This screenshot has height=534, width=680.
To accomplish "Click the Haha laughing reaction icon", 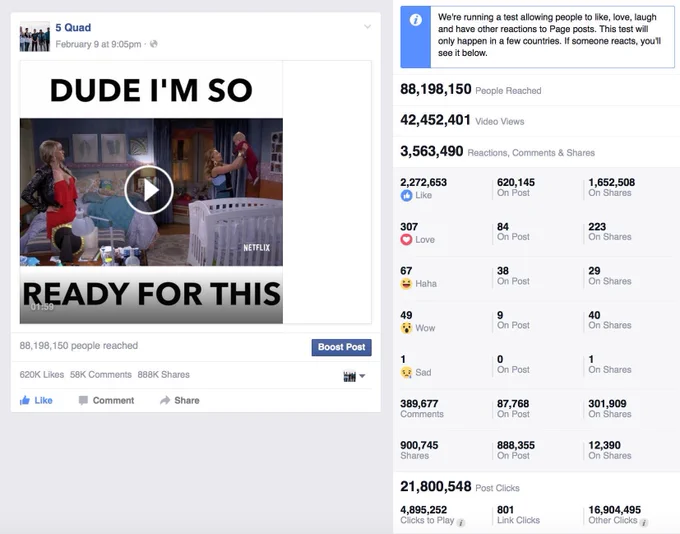I will pos(406,284).
